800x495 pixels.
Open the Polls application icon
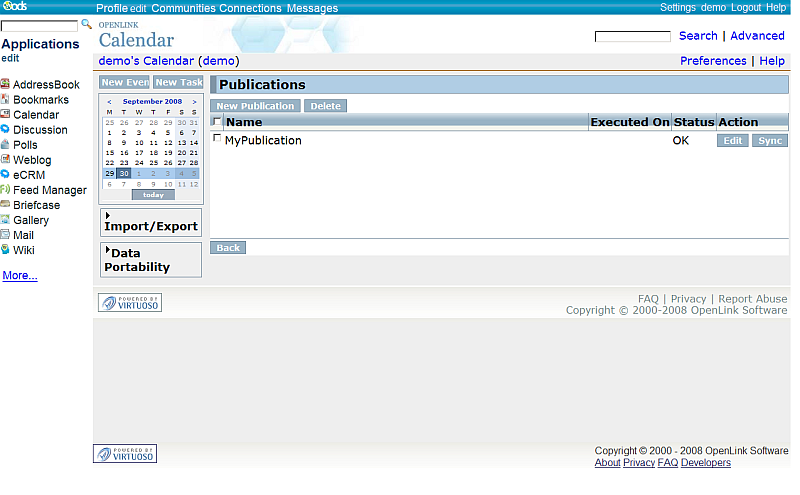click(6, 145)
